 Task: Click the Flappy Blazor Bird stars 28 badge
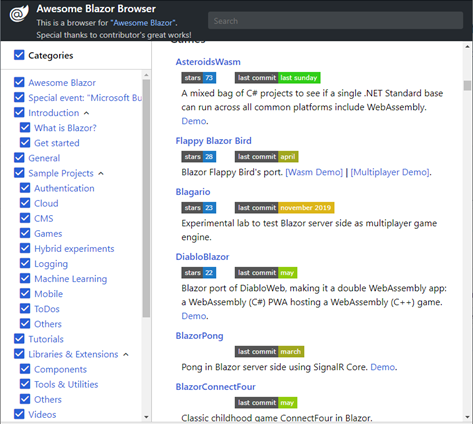199,157
